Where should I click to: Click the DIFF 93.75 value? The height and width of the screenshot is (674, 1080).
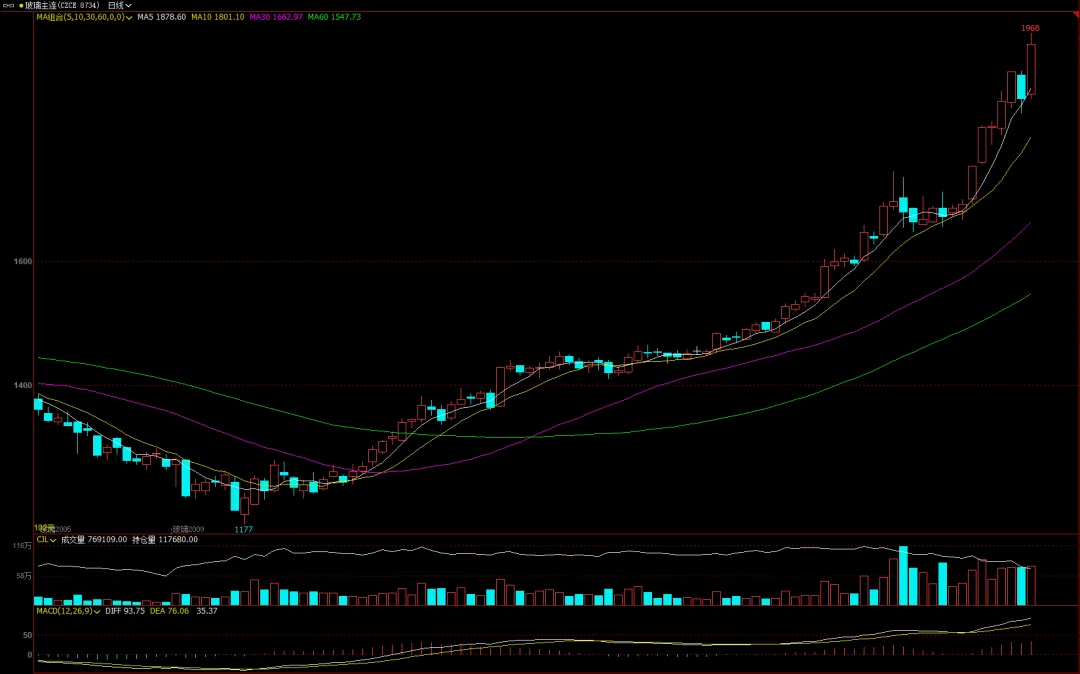point(125,611)
